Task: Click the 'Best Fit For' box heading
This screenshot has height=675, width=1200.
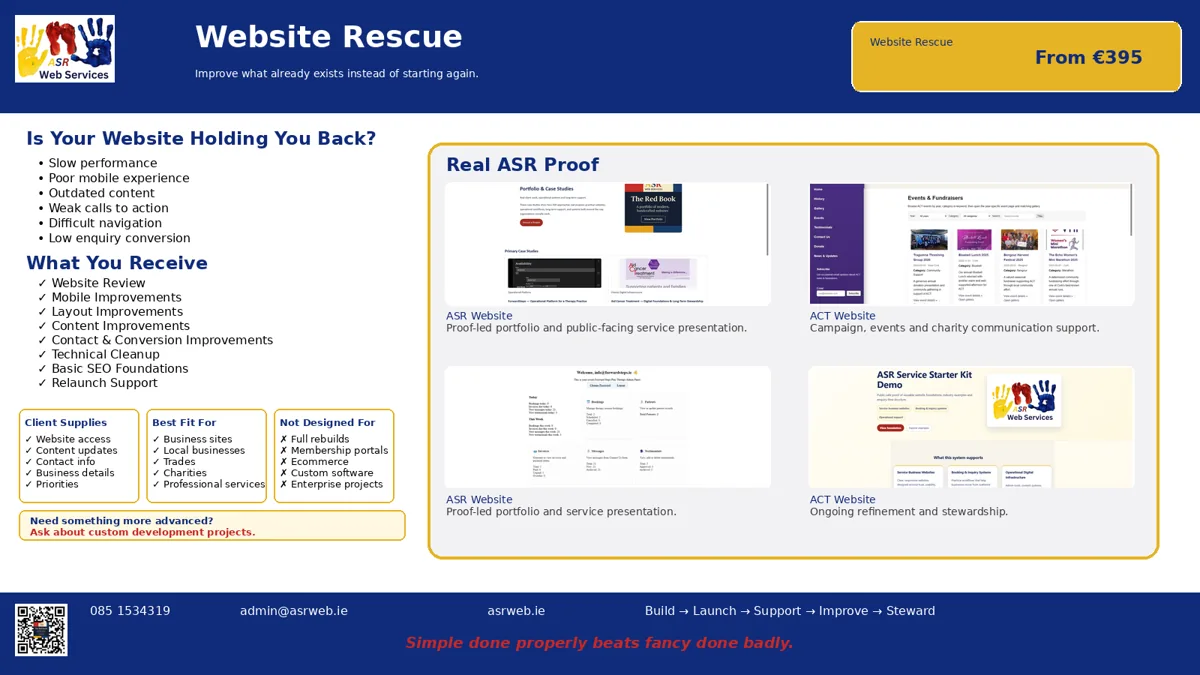Action: (x=184, y=423)
